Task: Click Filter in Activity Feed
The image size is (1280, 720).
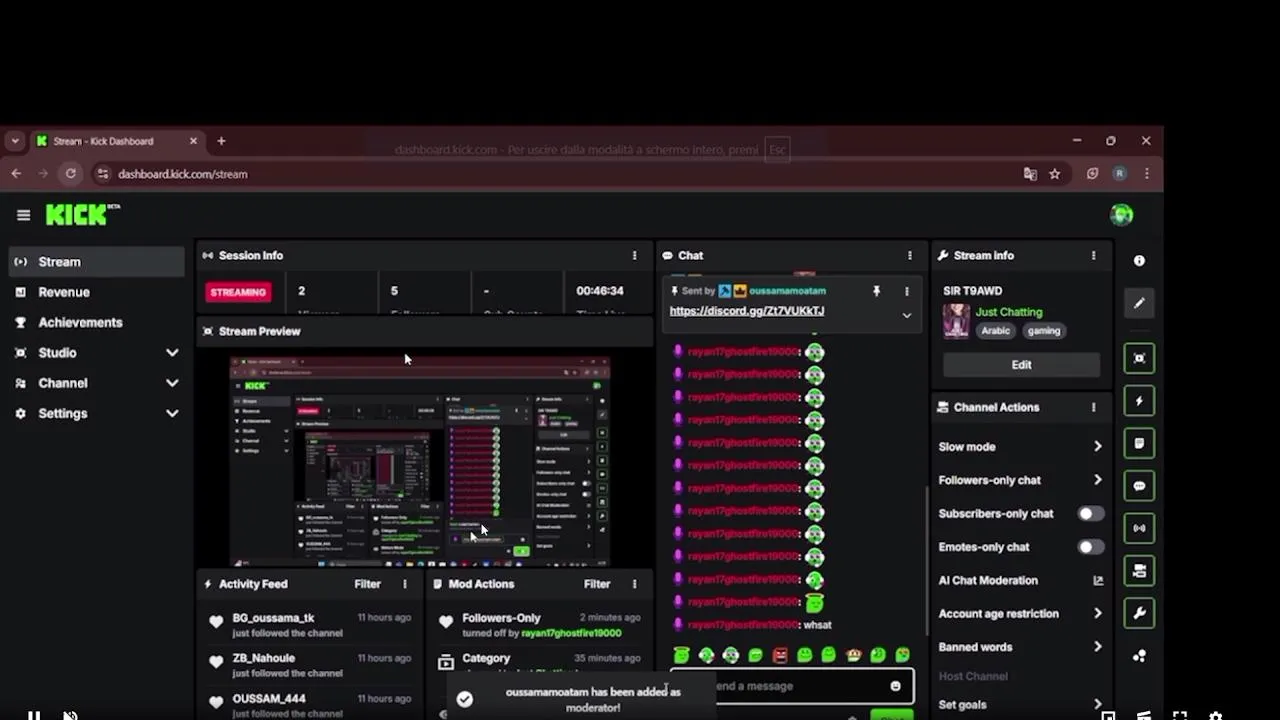Action: pos(367,584)
